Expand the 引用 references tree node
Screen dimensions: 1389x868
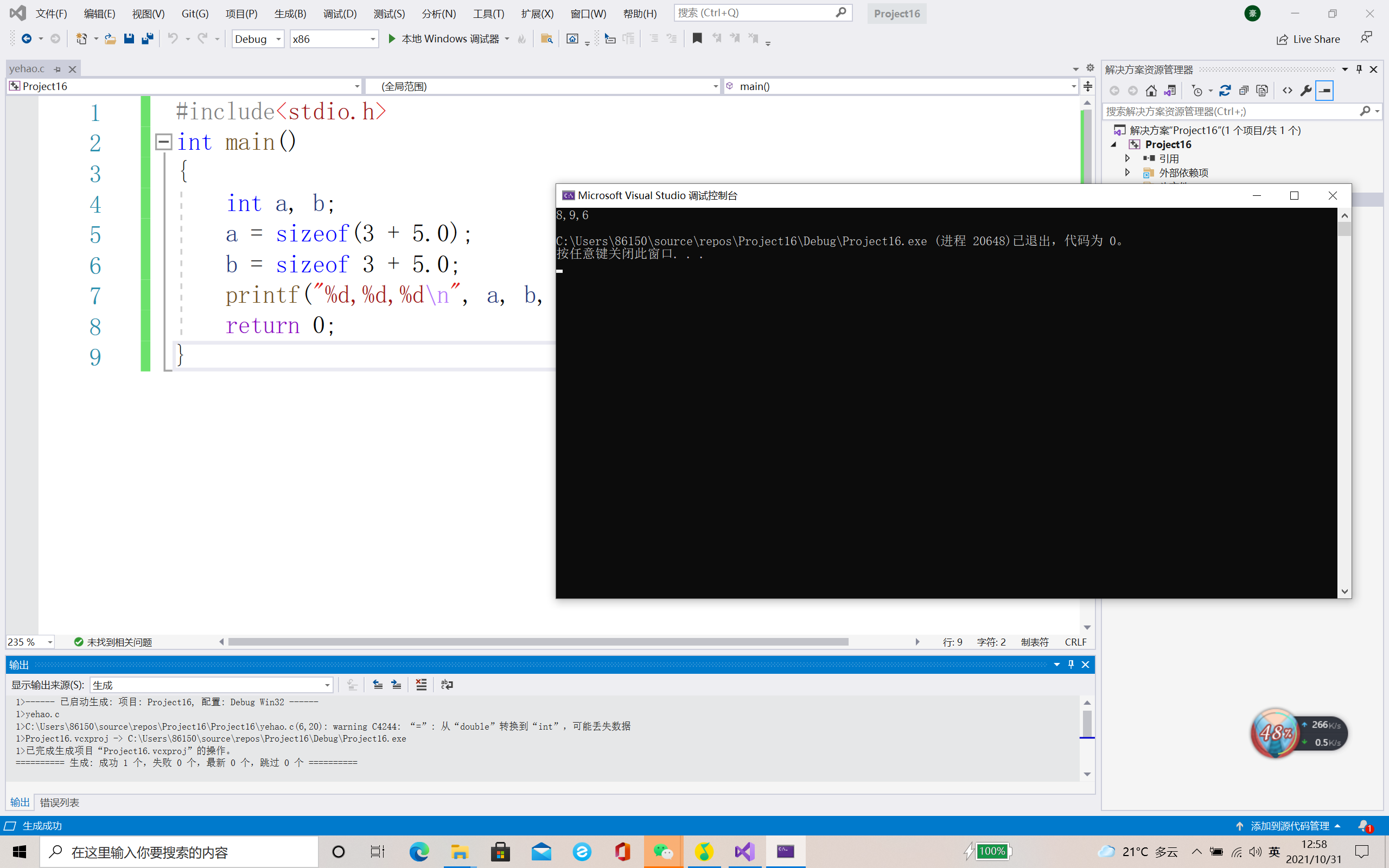click(1127, 158)
